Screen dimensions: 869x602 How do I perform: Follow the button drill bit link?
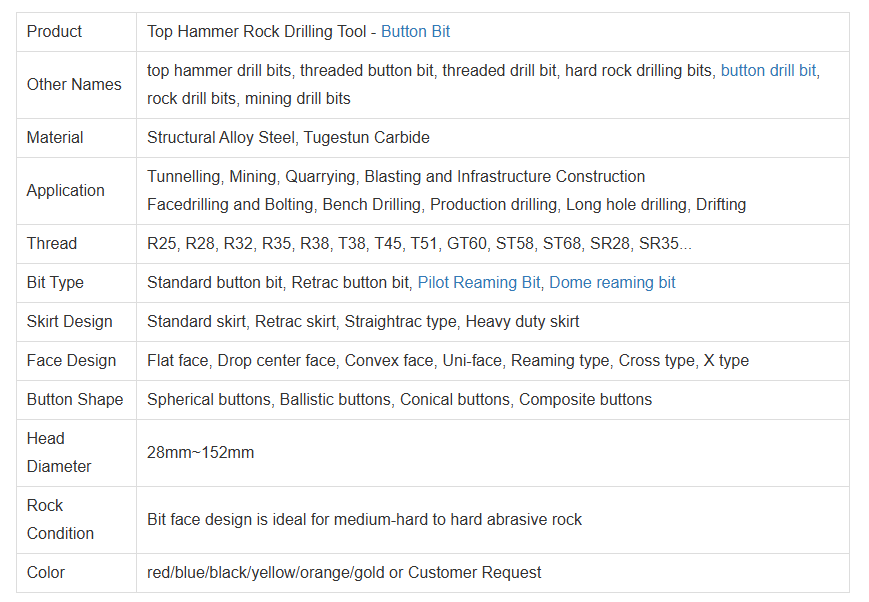click(768, 70)
